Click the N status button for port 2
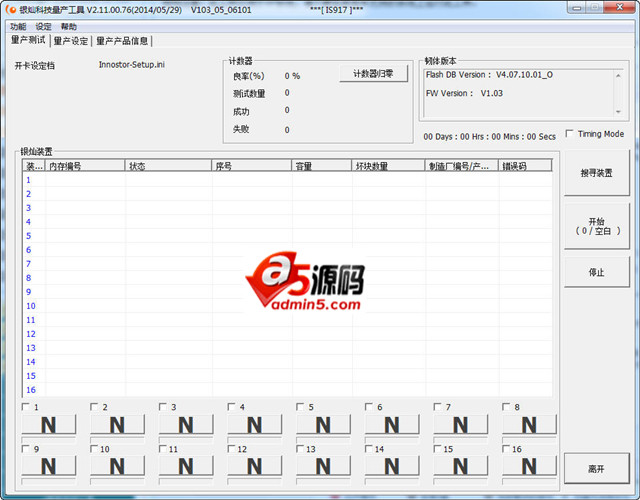The height and width of the screenshot is (500, 640). [117, 424]
